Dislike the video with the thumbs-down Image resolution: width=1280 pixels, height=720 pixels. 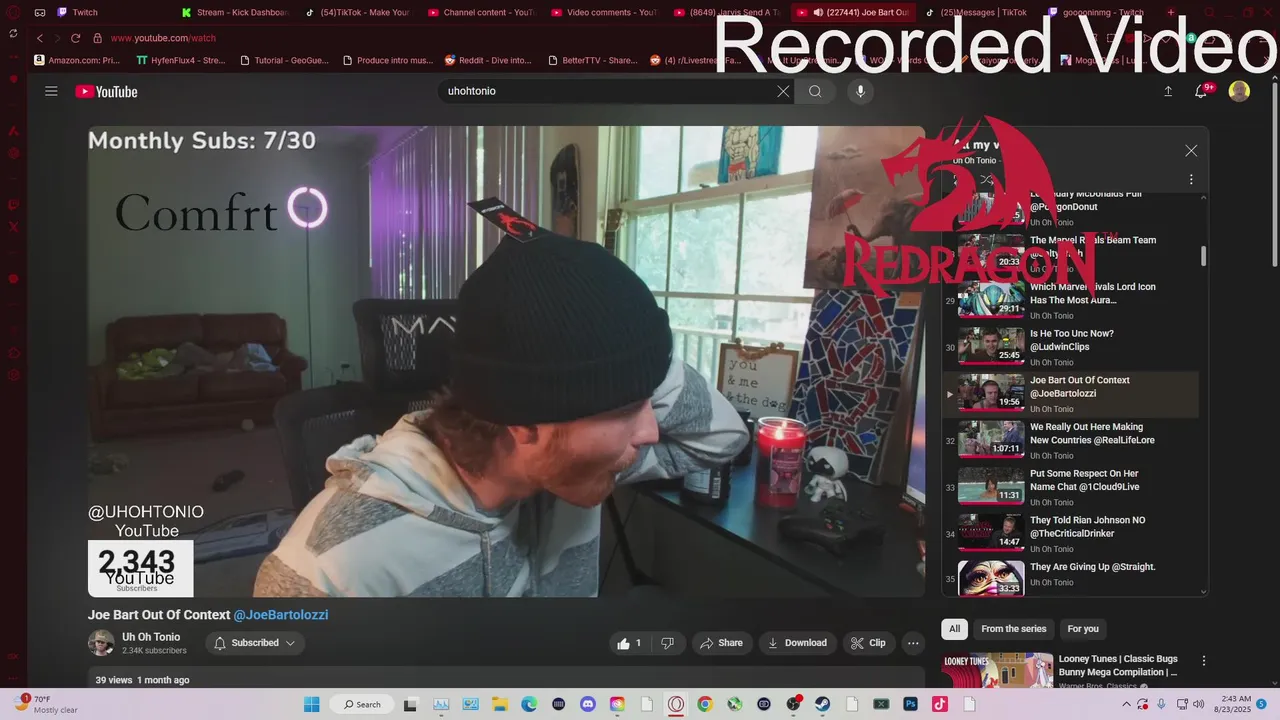point(667,643)
